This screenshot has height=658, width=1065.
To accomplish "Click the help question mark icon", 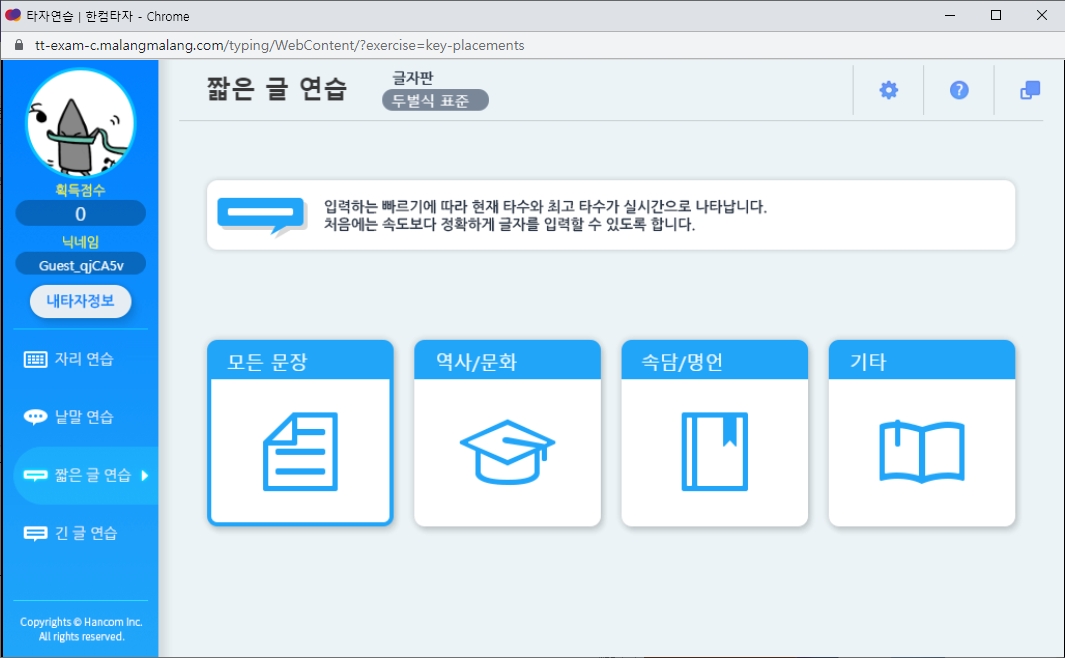I will (958, 89).
